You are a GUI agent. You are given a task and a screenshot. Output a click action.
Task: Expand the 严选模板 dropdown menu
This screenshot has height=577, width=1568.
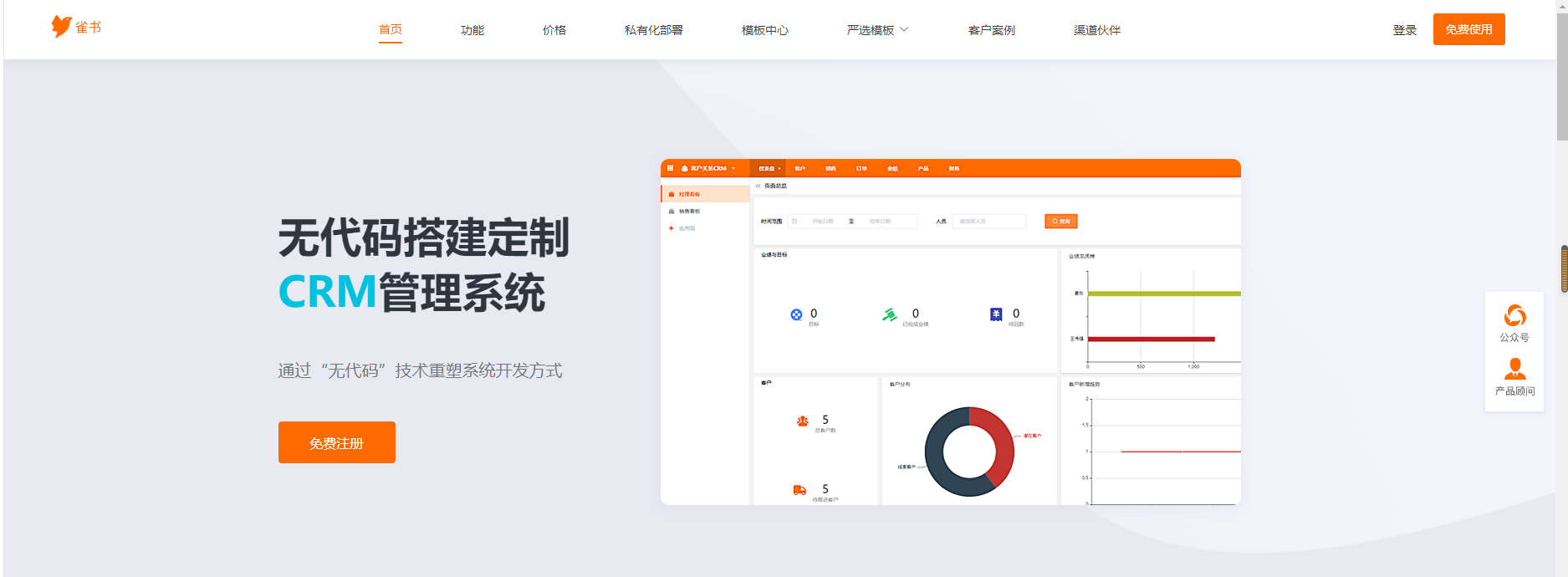point(877,30)
